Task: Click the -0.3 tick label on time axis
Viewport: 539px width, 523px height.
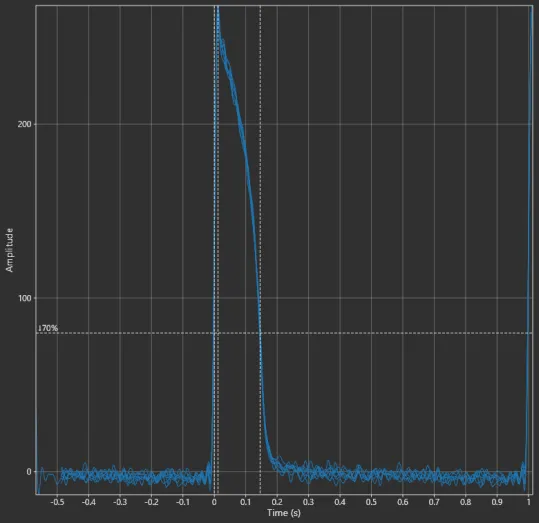Action: click(120, 502)
